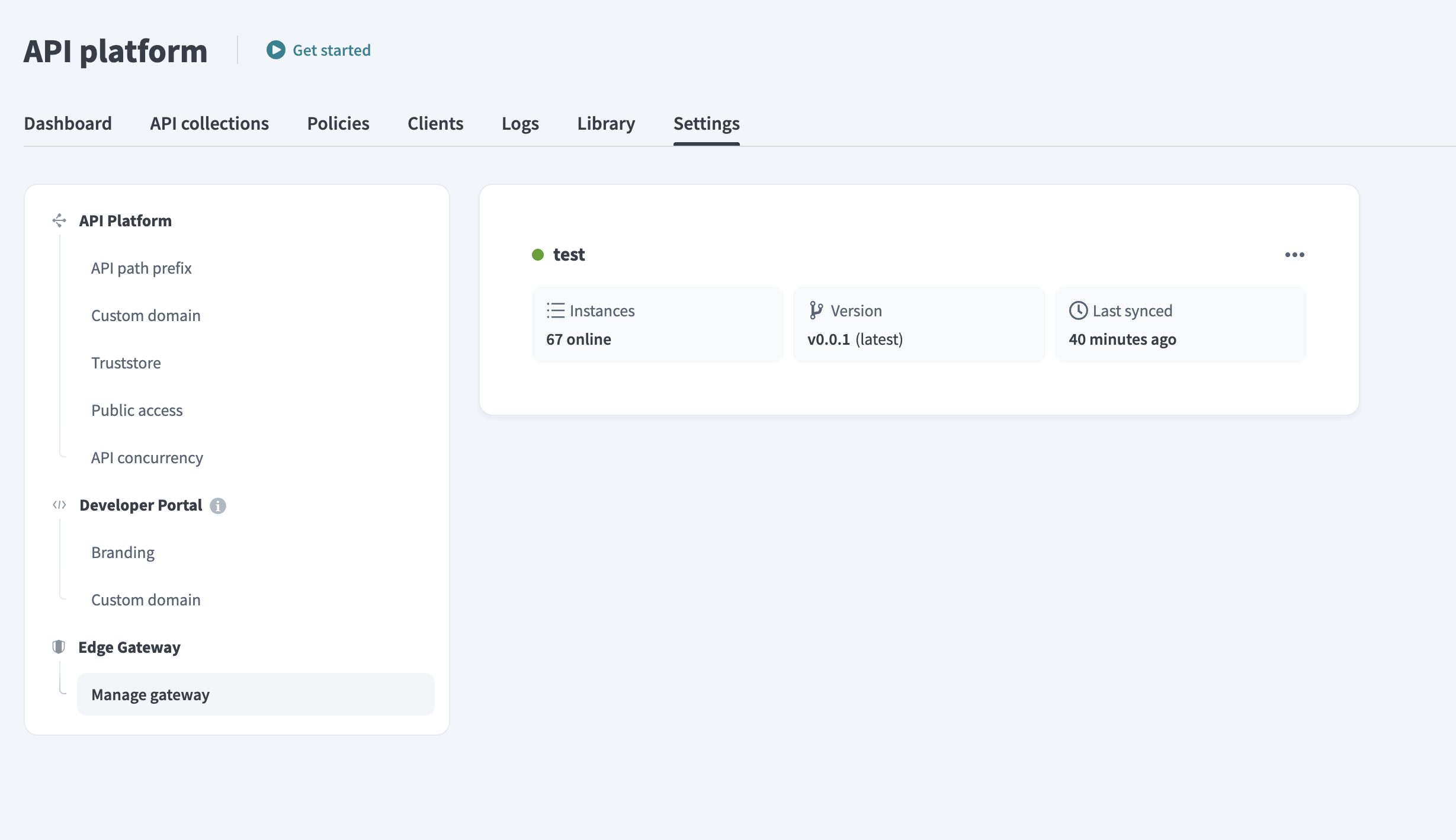Open the ellipsis menu on the test card
Viewport: 1456px width, 840px height.
click(x=1295, y=255)
